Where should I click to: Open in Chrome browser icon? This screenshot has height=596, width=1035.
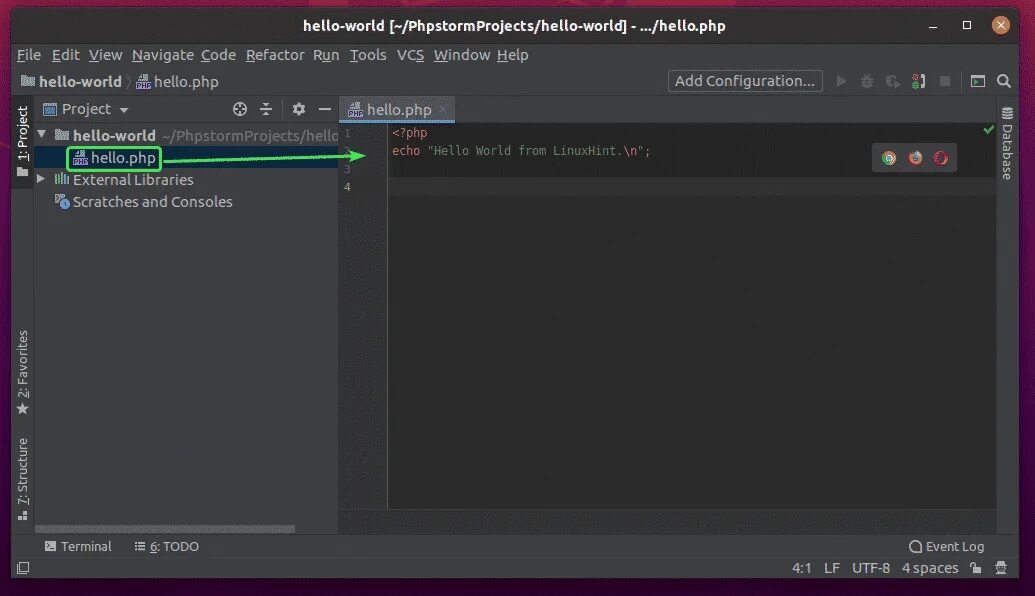tap(889, 158)
